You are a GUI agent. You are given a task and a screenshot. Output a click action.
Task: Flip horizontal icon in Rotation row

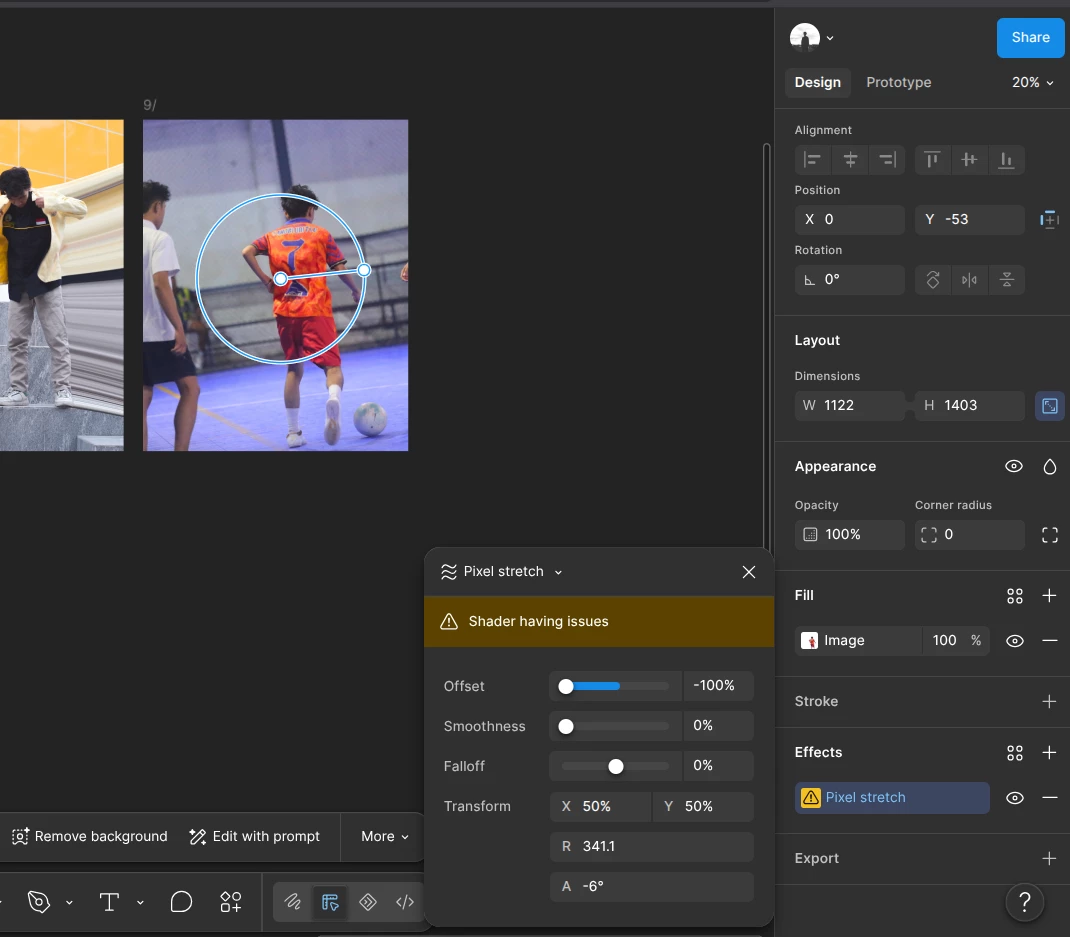coord(969,280)
